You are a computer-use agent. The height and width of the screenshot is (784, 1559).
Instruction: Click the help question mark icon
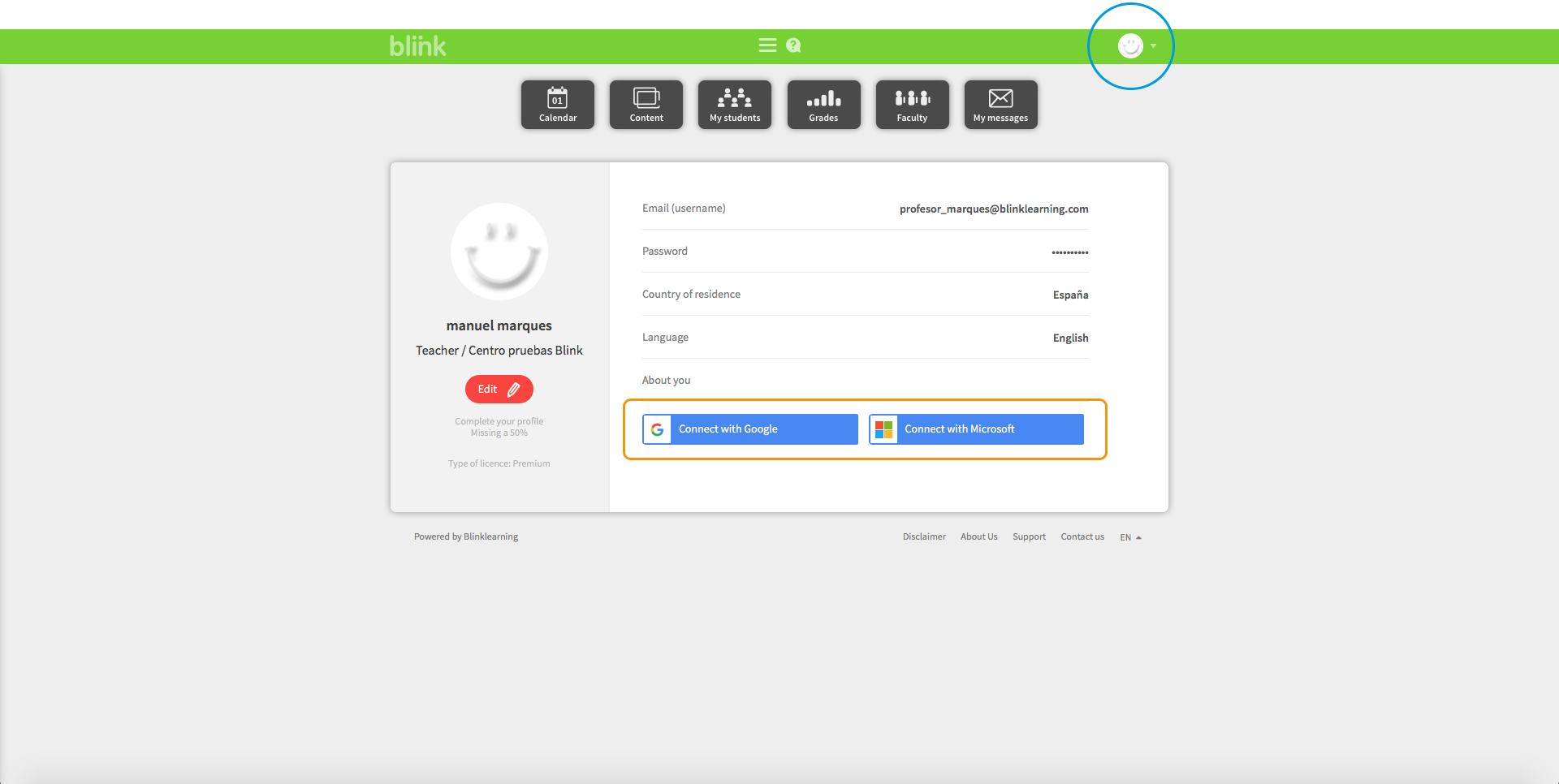click(x=793, y=45)
